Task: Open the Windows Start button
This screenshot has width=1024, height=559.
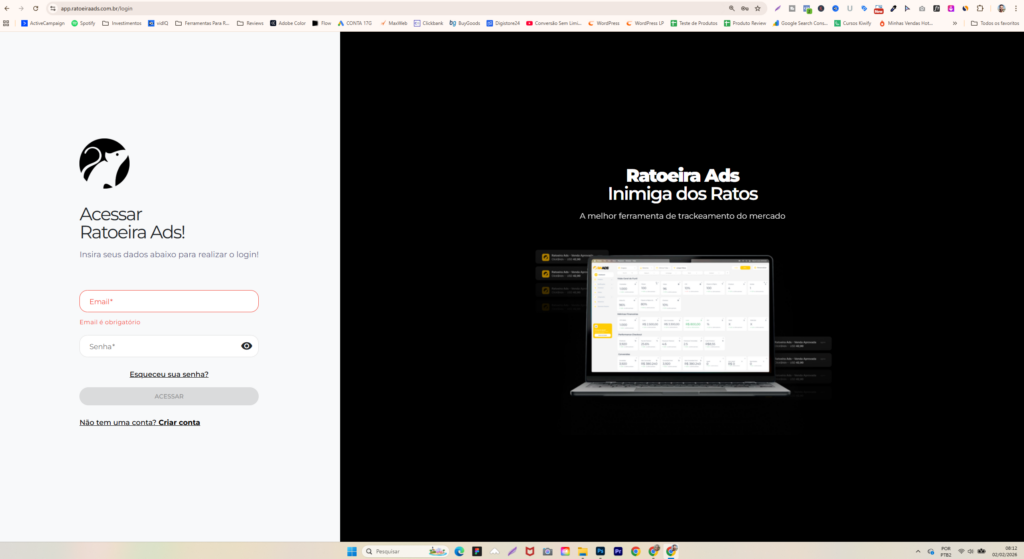Action: pos(352,551)
